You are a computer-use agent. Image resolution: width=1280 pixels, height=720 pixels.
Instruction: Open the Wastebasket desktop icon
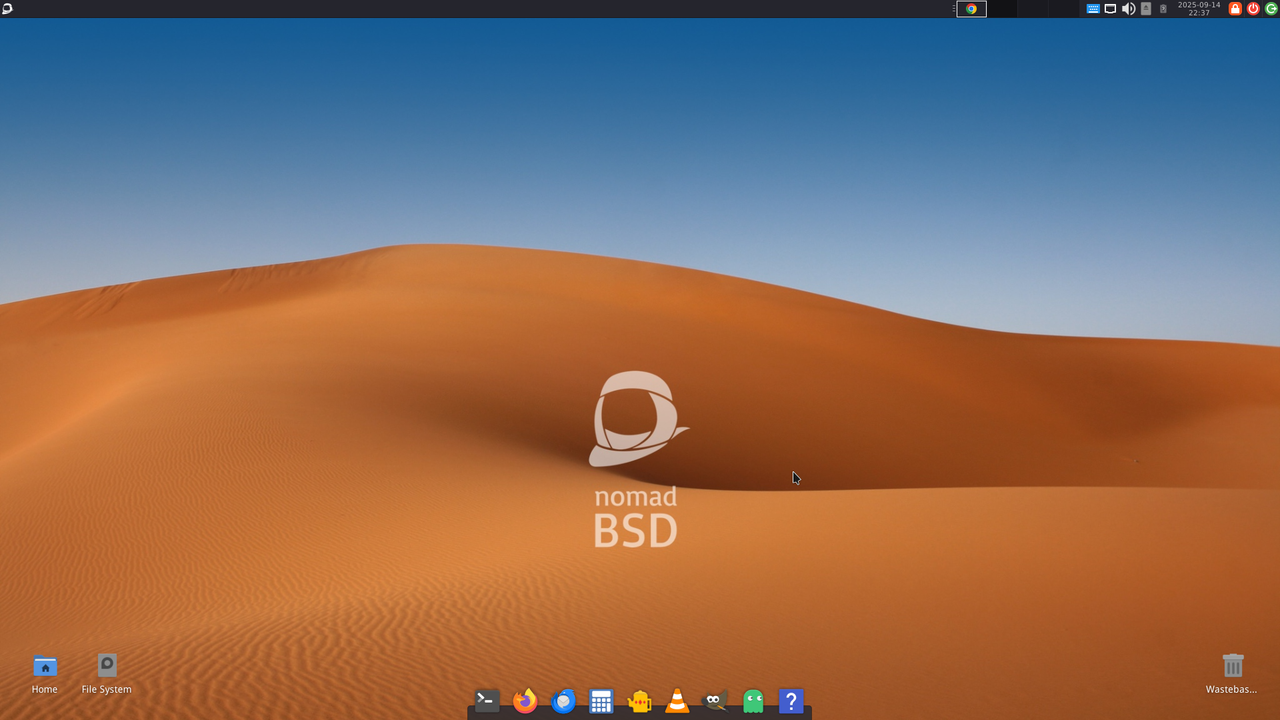coord(1232,673)
